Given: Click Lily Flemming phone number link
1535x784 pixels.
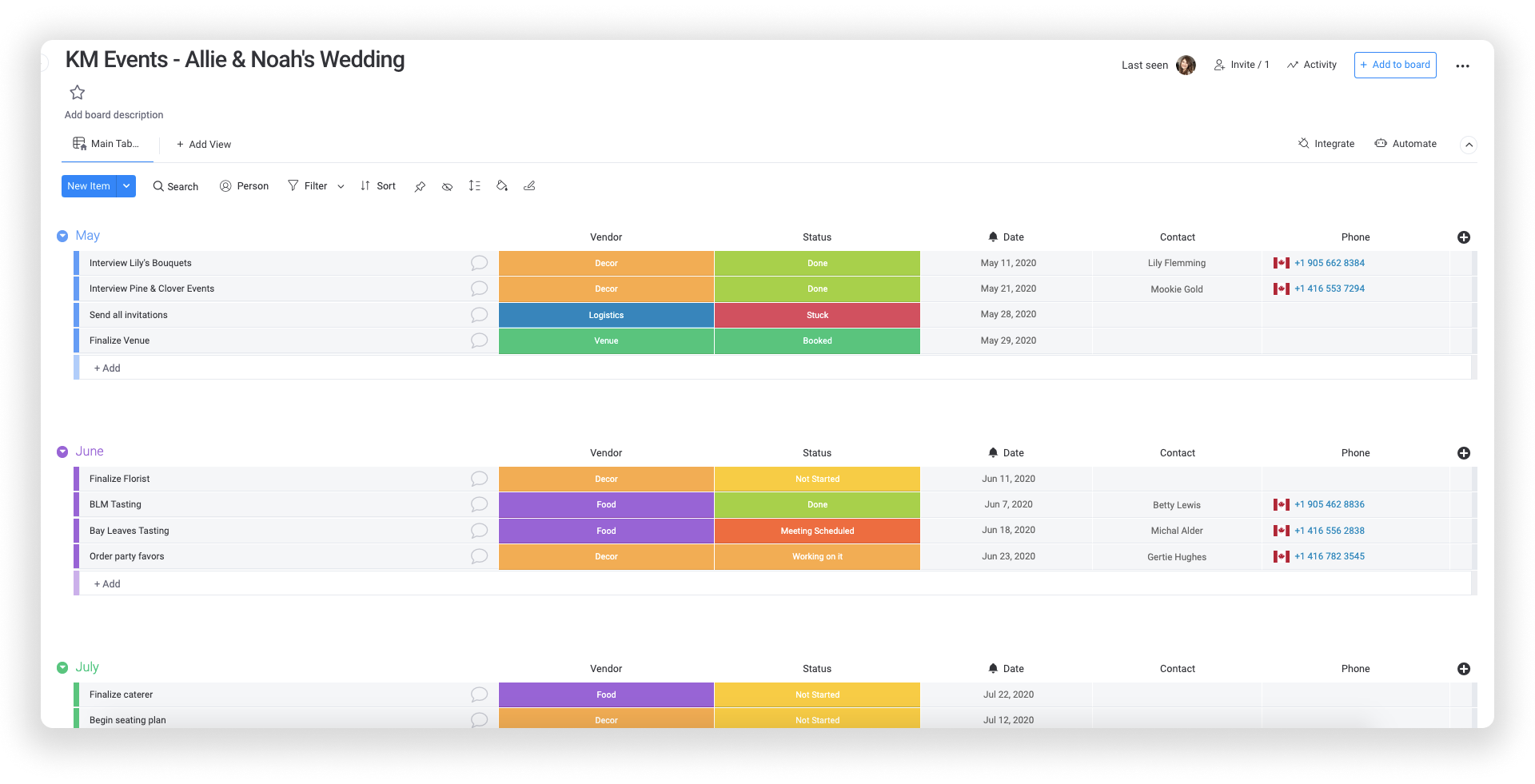Looking at the screenshot, I should (x=1330, y=263).
